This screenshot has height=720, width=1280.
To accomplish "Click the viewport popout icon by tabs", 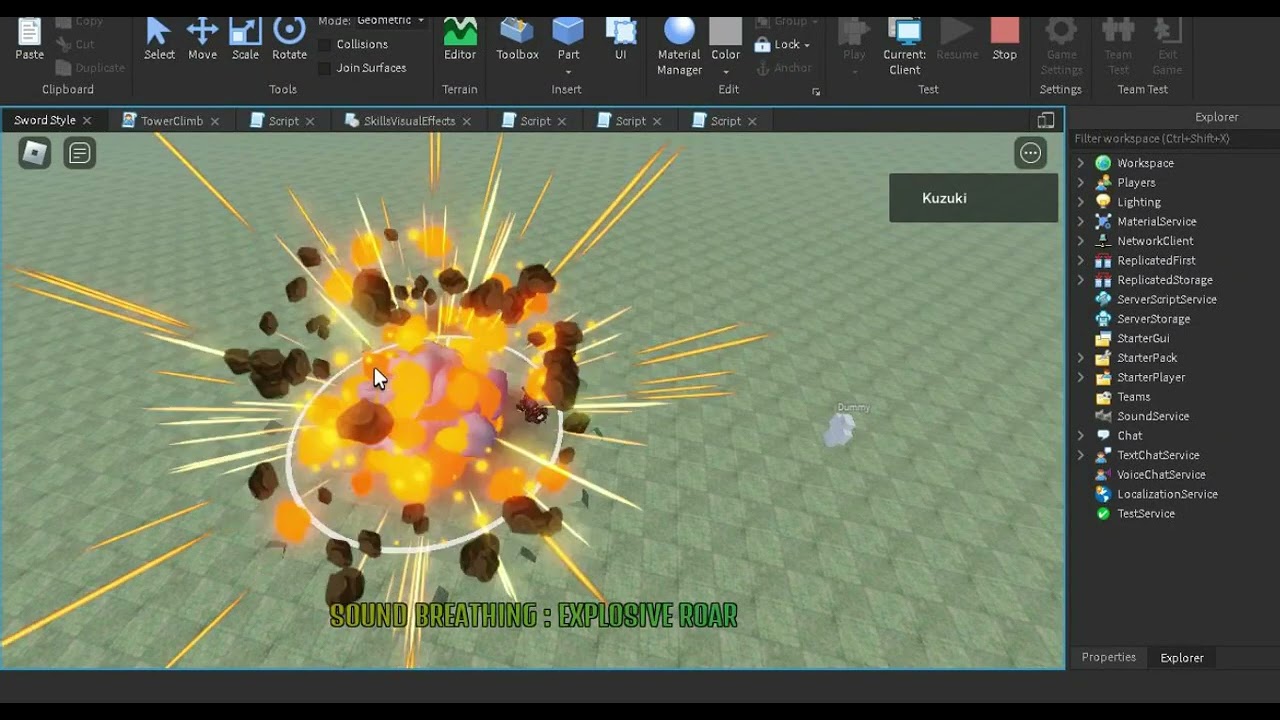I will click(1046, 120).
